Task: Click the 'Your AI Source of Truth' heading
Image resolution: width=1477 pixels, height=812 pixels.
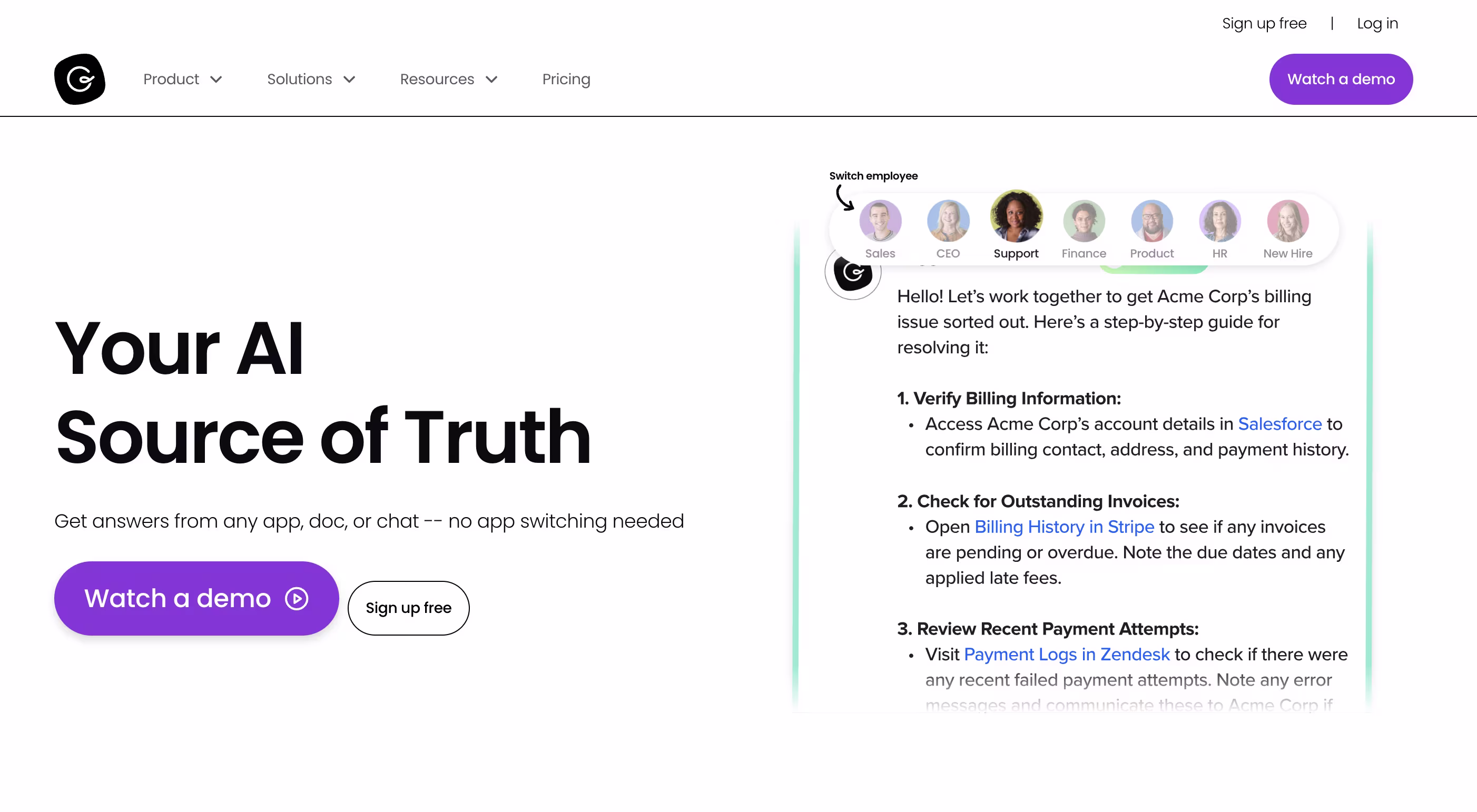Action: 323,392
